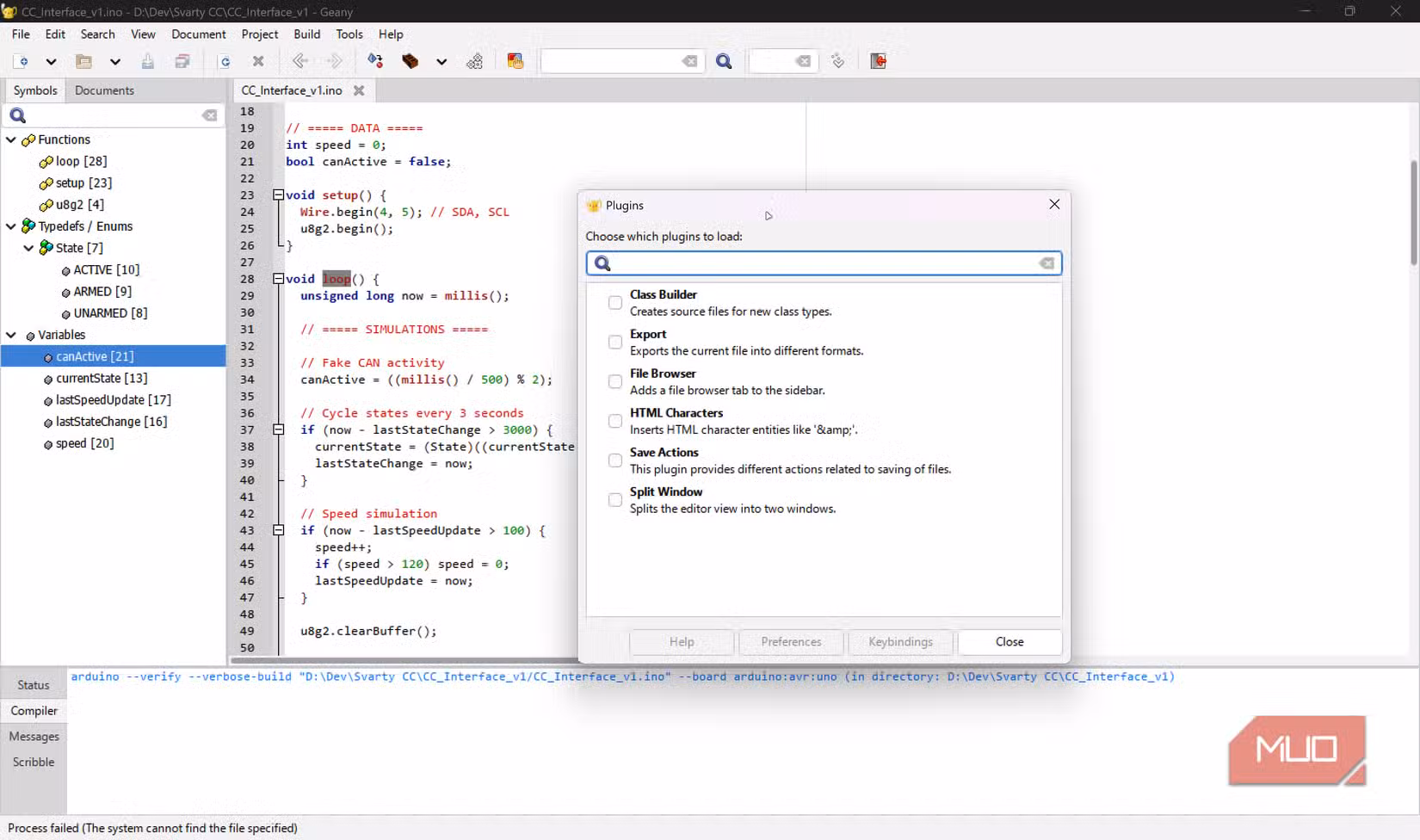Open the Build menu
Image resolution: width=1420 pixels, height=840 pixels.
(306, 34)
